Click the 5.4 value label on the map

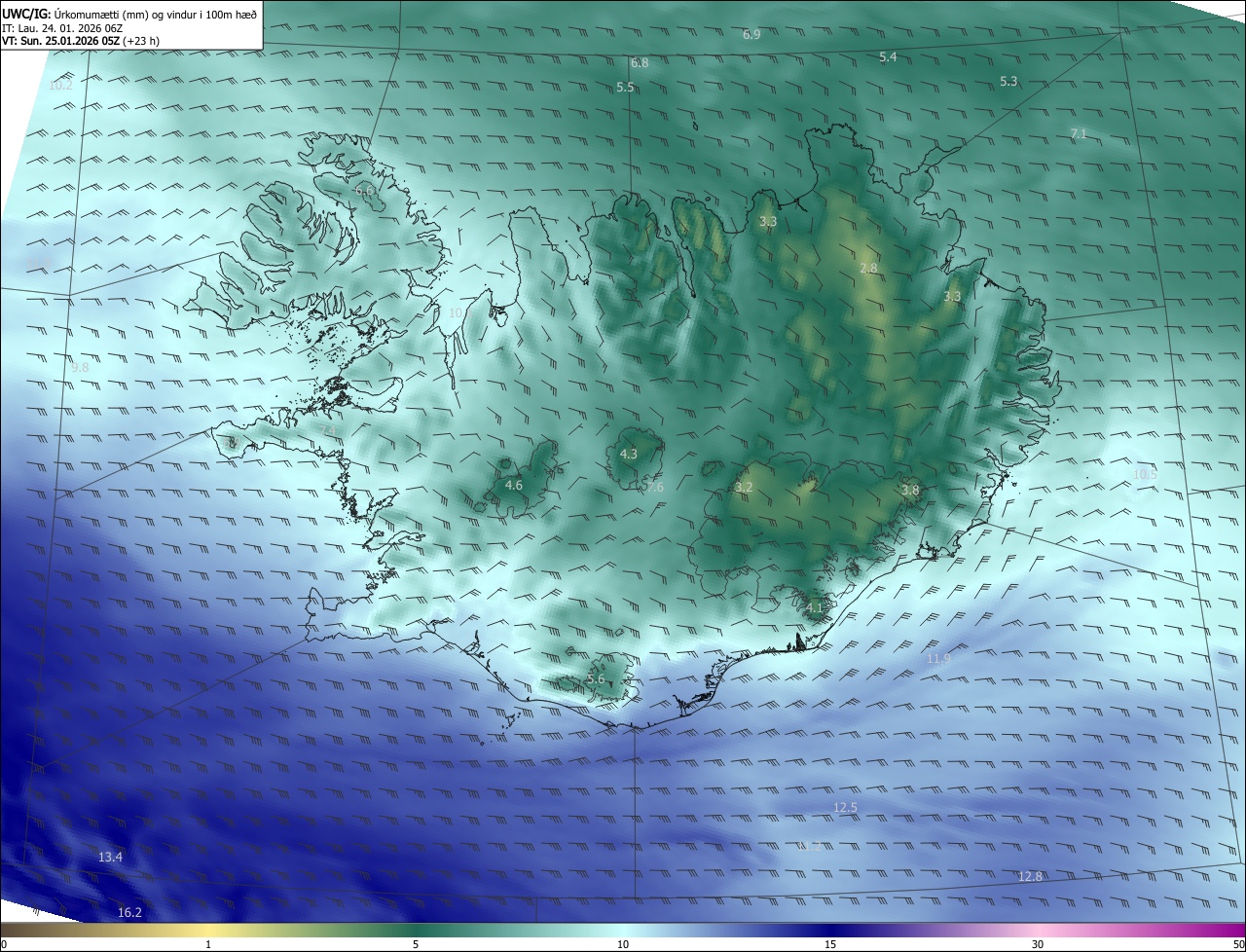tap(888, 57)
